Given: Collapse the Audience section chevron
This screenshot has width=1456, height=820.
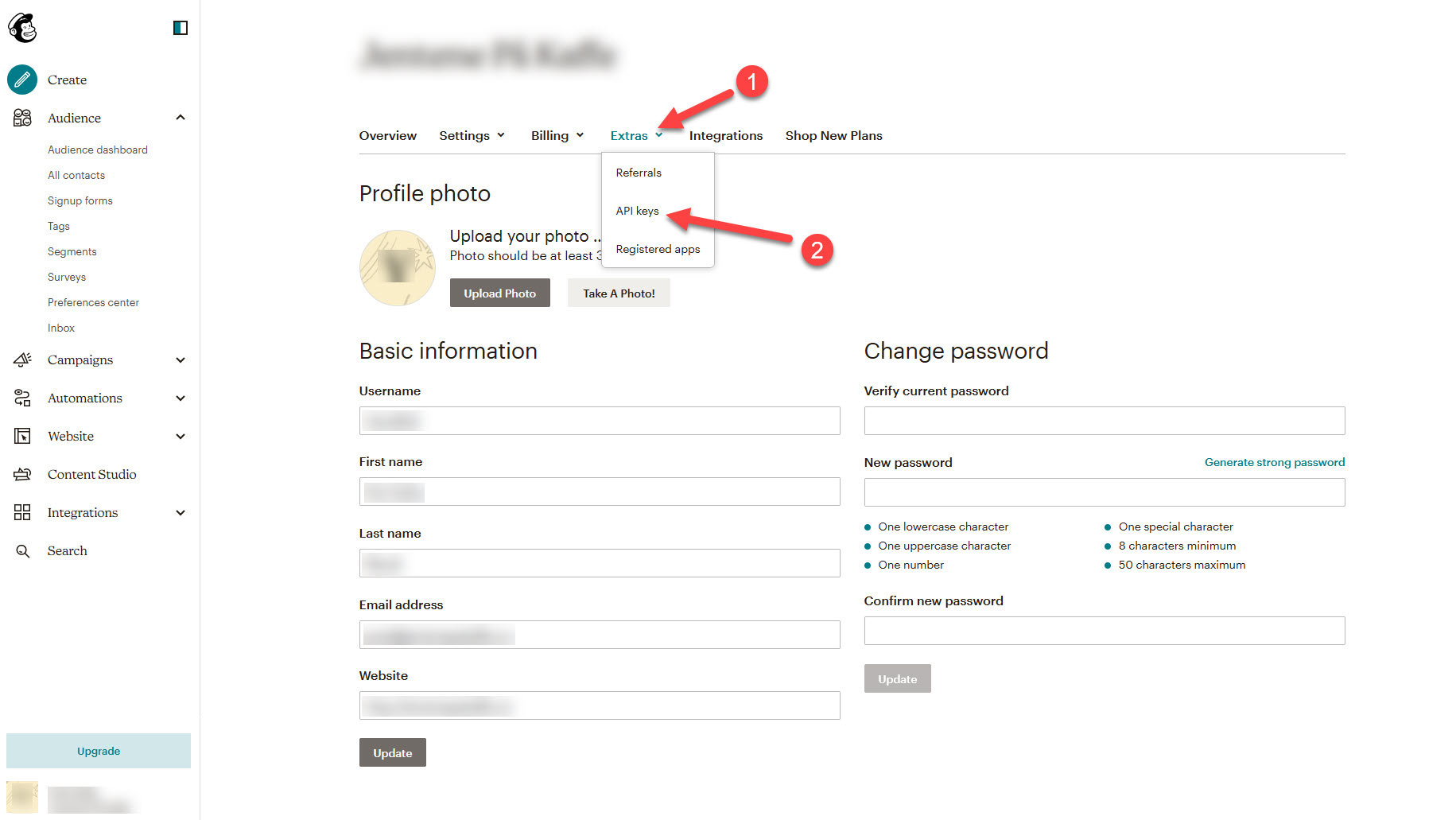Looking at the screenshot, I should pos(181,118).
